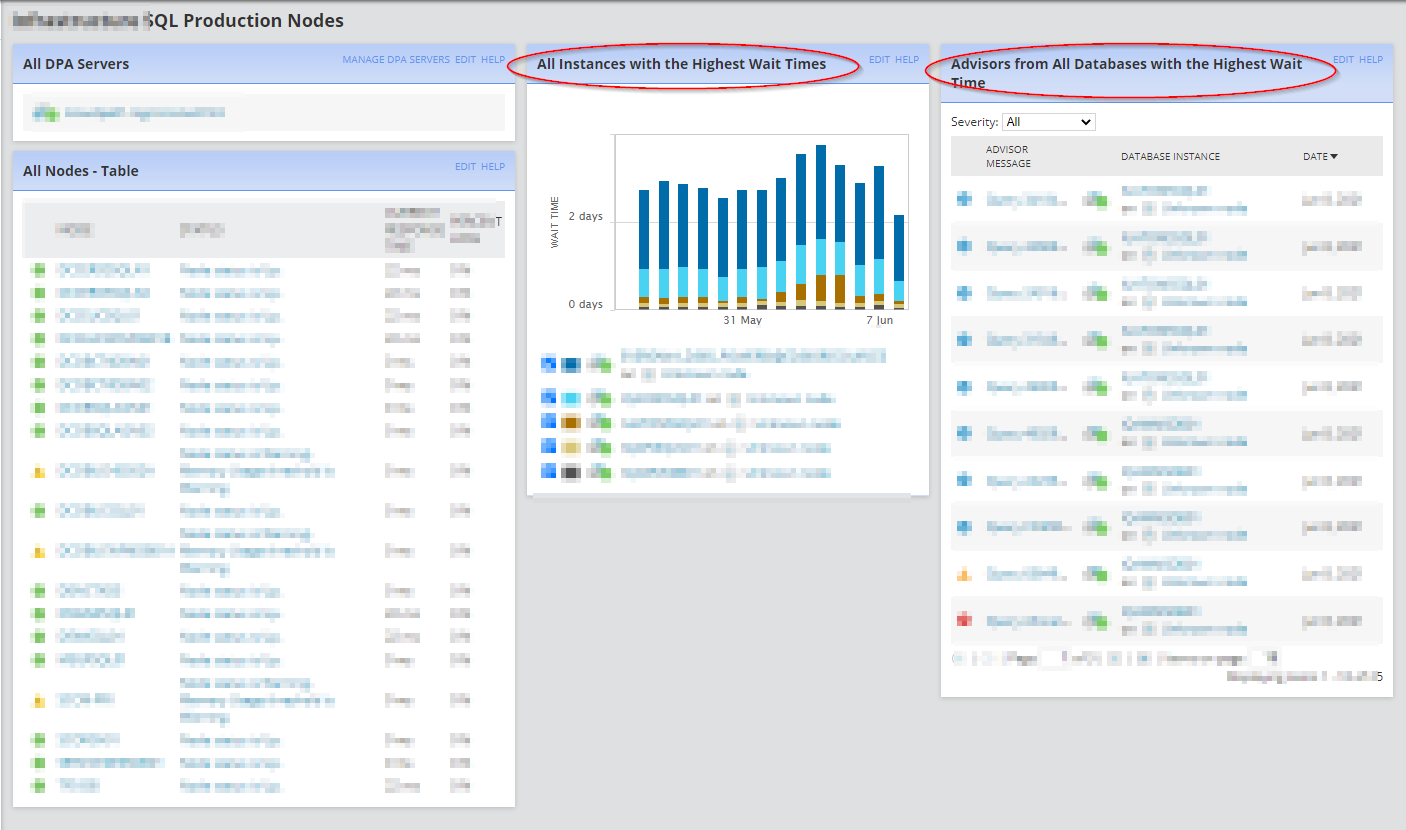
Task: Click HELP on Highest Wait Times instances panel
Action: pyautogui.click(x=907, y=60)
